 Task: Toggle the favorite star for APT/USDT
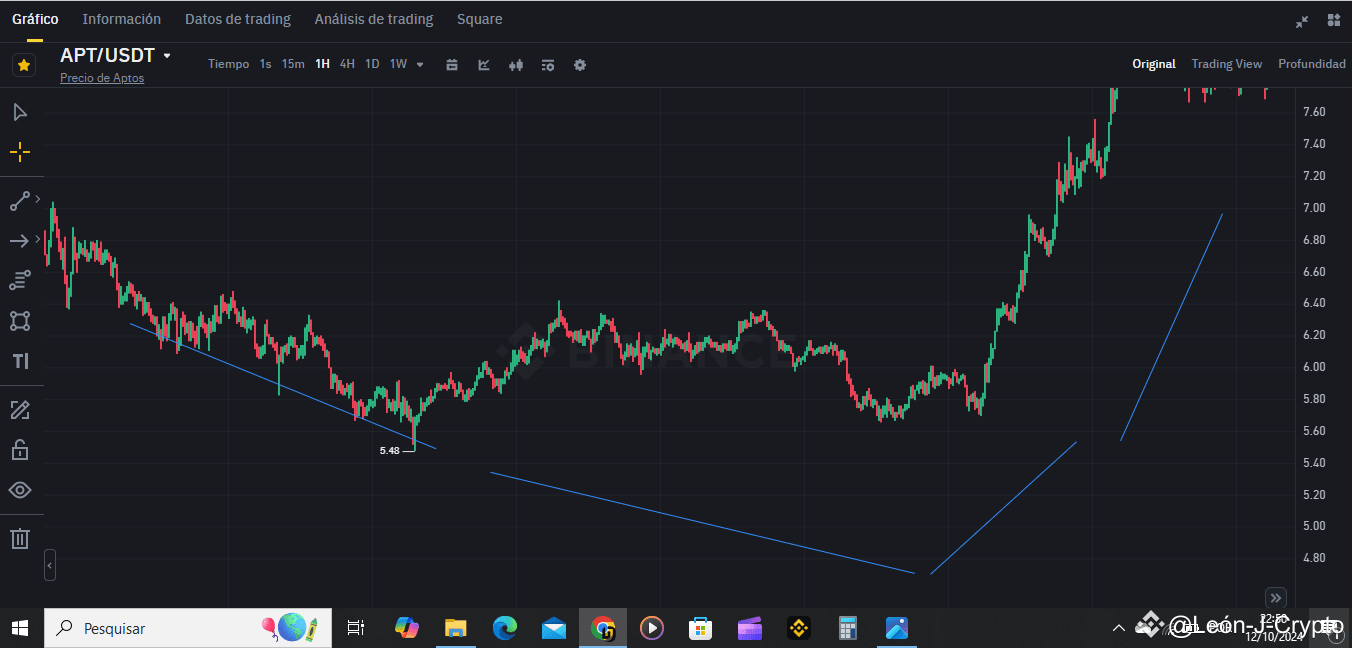click(x=24, y=65)
